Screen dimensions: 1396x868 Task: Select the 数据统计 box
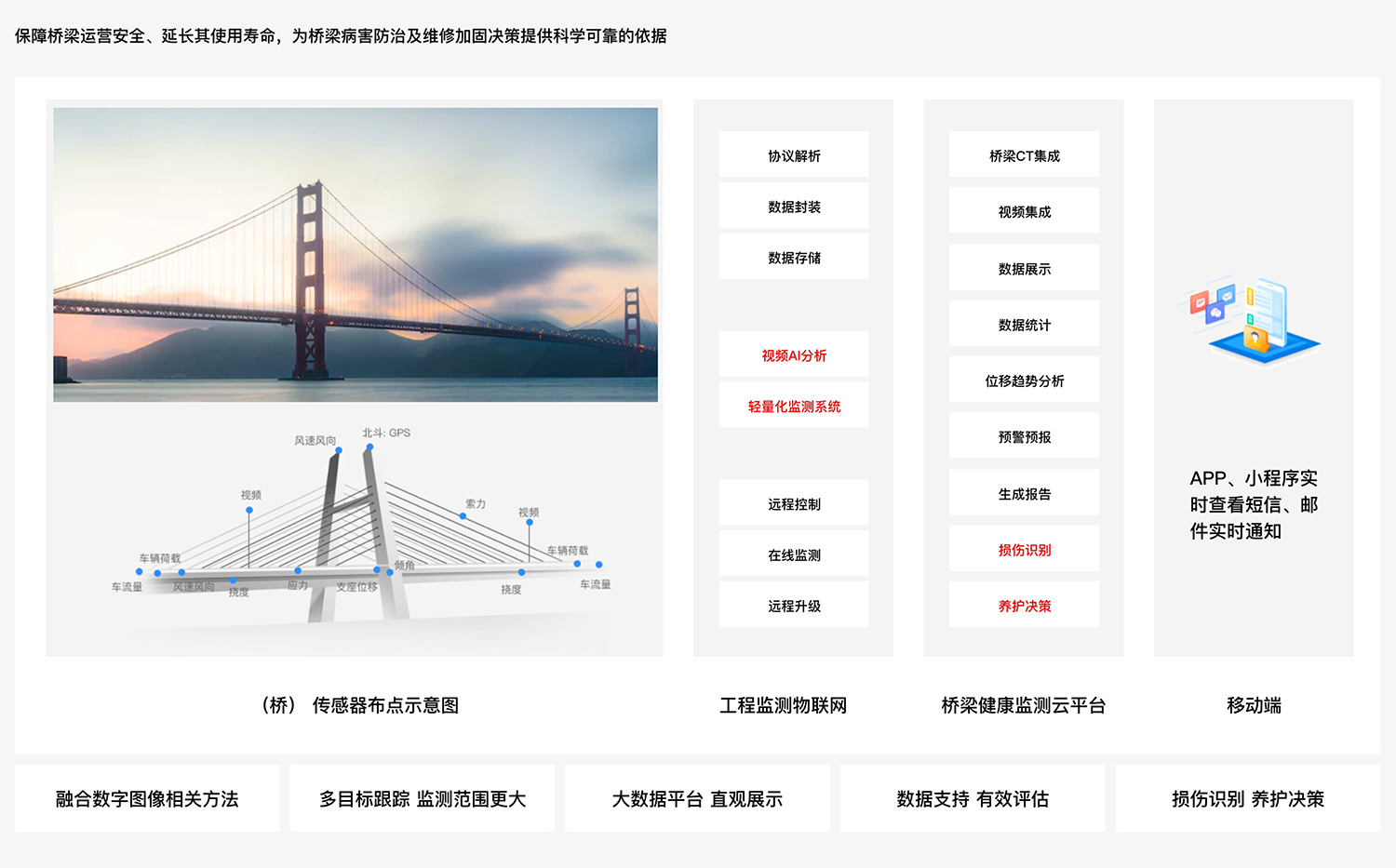click(1024, 324)
